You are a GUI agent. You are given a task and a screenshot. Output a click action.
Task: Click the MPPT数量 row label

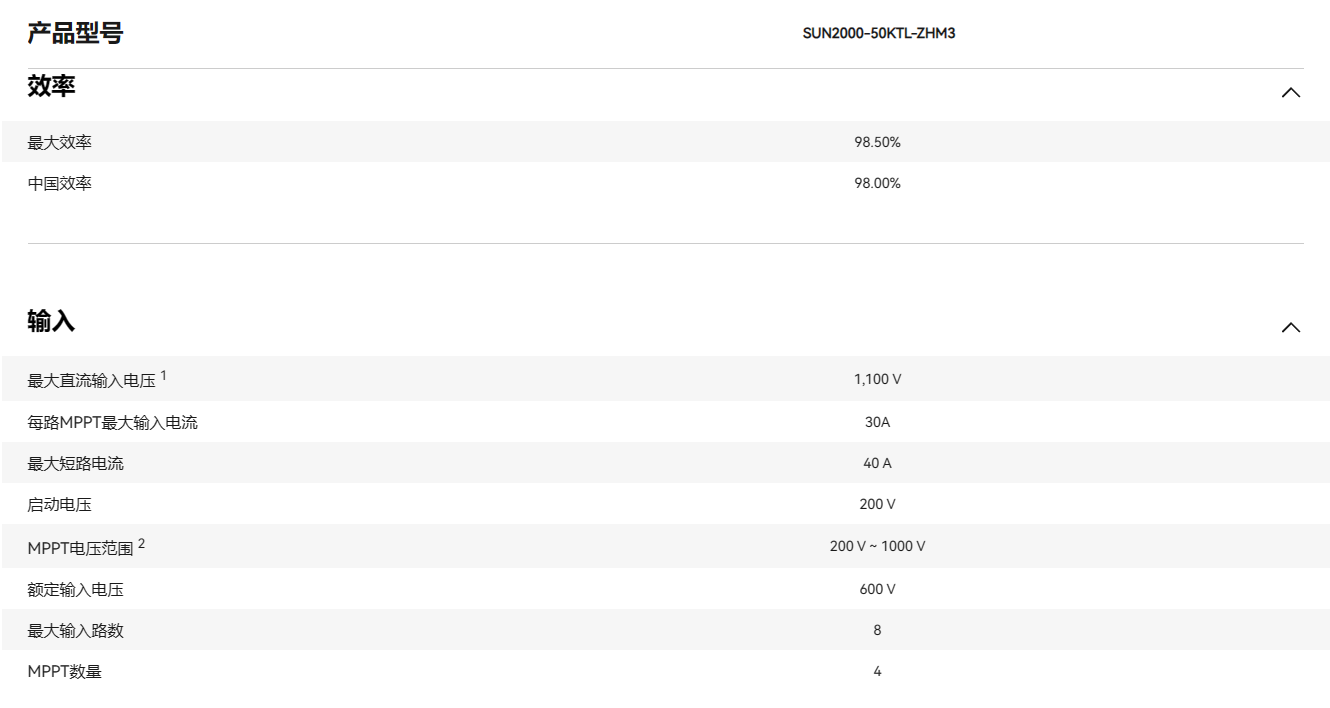(65, 672)
